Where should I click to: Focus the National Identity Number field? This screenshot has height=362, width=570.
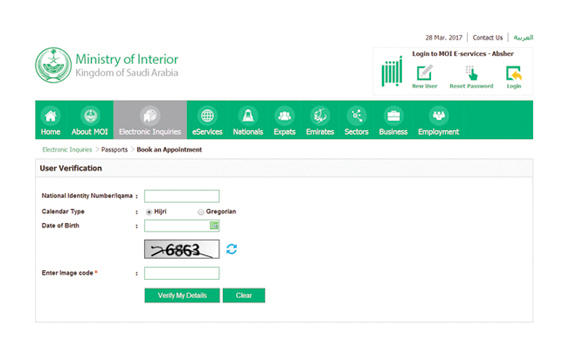182,196
